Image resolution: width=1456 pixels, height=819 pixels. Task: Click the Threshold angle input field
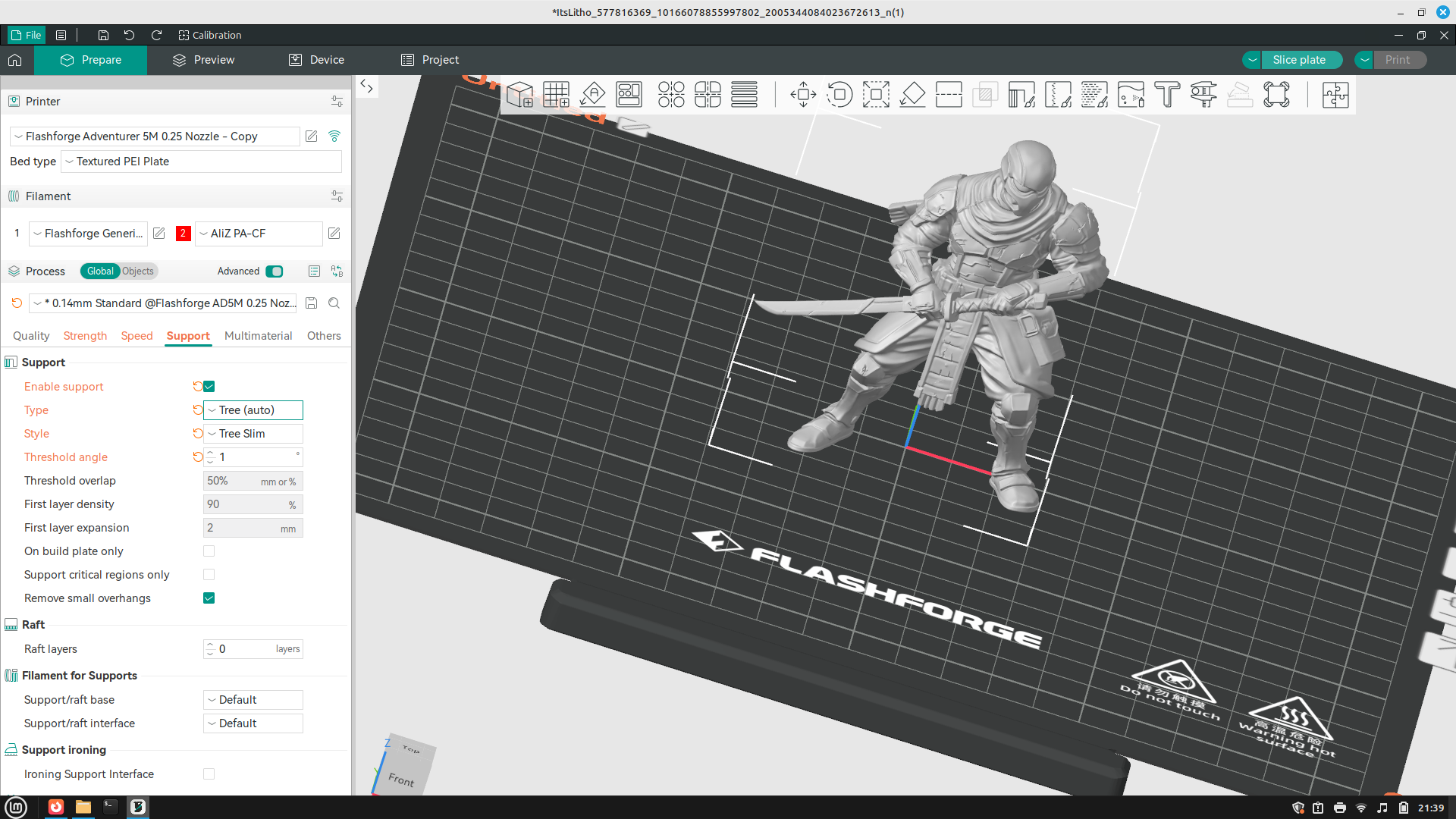pos(253,457)
